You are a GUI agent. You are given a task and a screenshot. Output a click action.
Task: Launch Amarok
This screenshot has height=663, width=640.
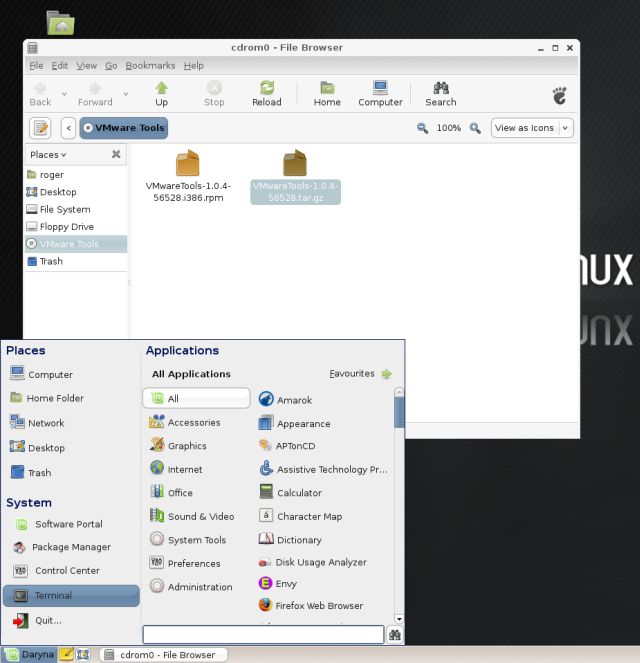[x=285, y=400]
